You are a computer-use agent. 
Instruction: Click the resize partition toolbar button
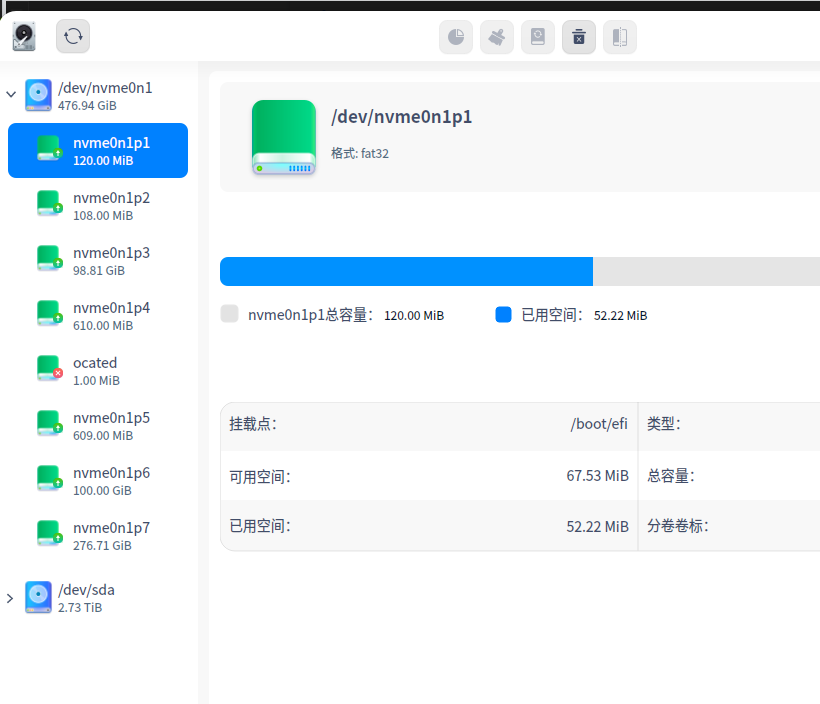click(x=620, y=37)
